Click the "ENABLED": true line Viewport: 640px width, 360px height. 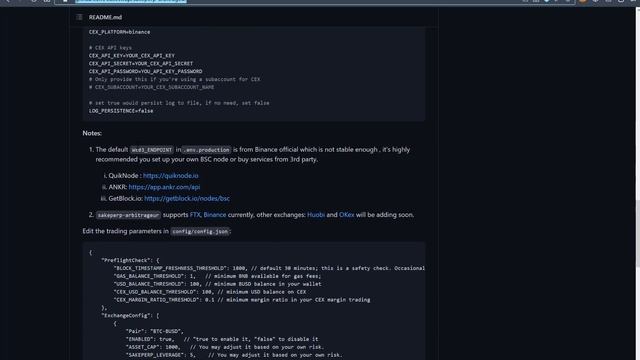click(222, 339)
